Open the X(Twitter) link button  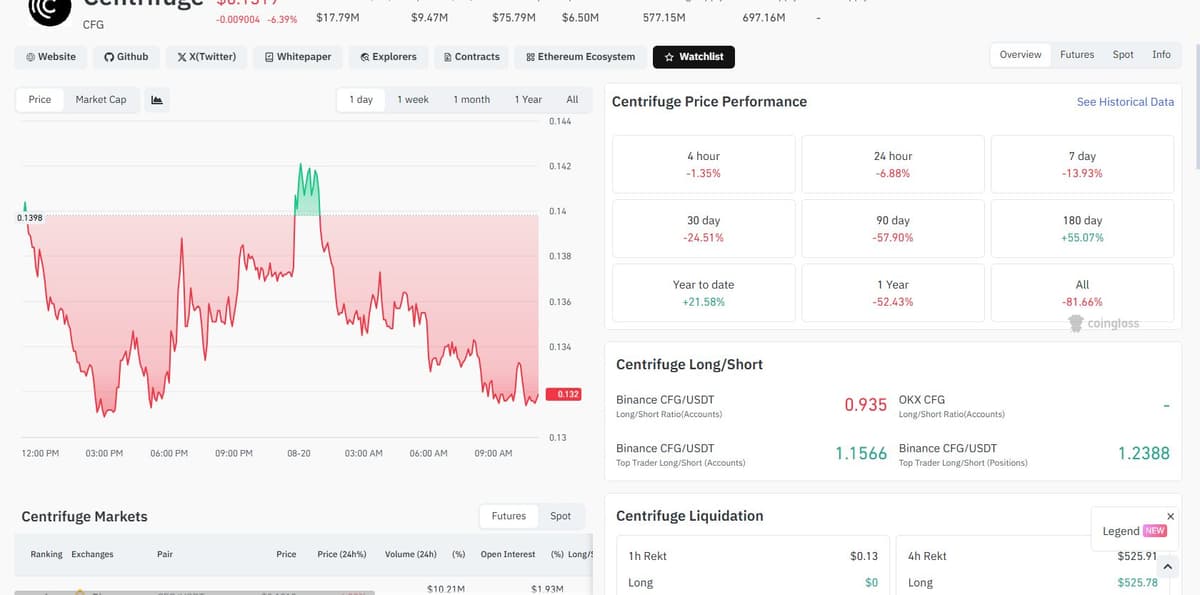click(206, 57)
